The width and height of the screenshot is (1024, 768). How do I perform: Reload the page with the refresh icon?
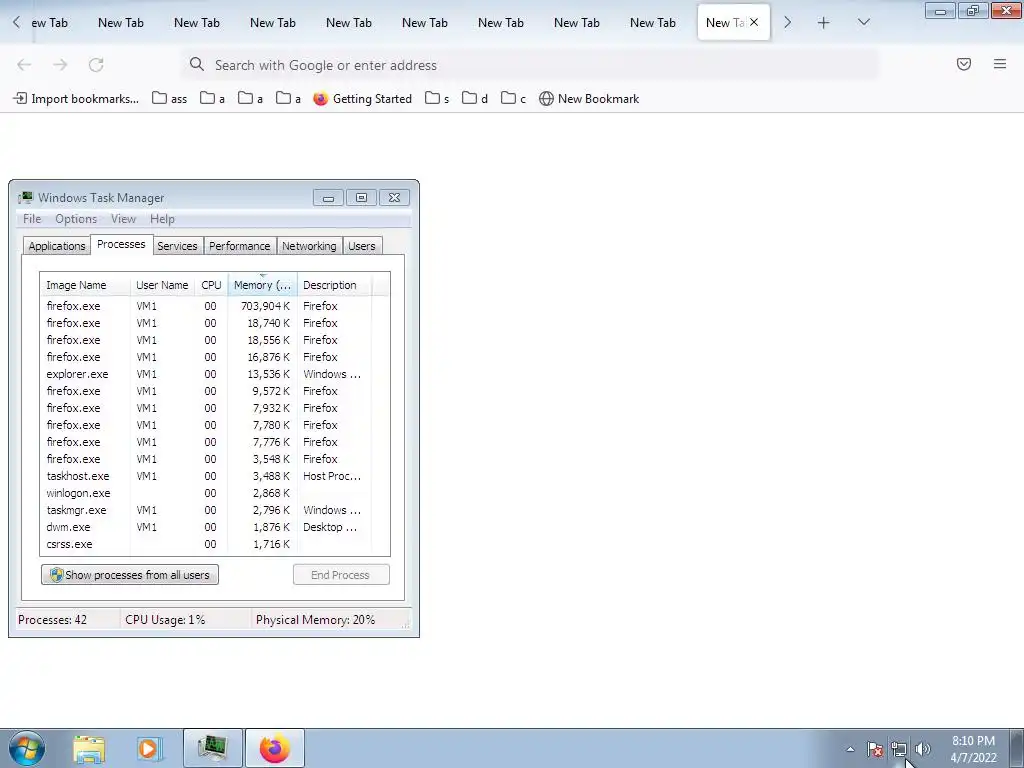pos(96,65)
